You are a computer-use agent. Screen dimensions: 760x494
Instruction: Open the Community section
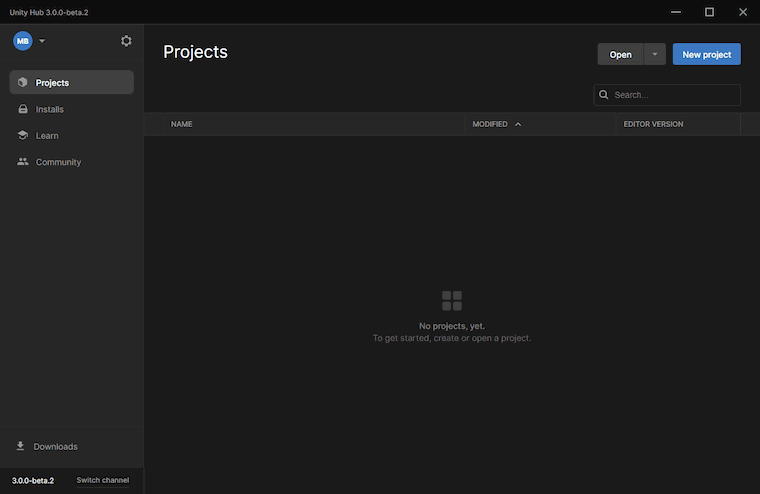click(58, 162)
